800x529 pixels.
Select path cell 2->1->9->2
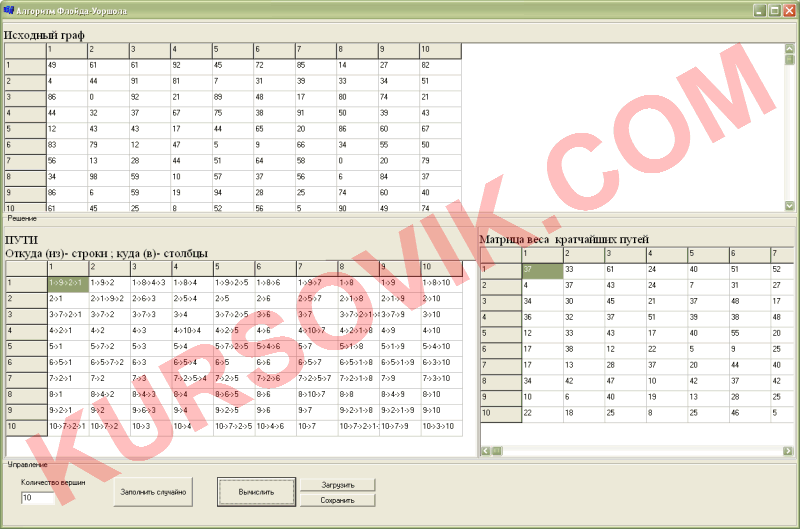[x=110, y=300]
